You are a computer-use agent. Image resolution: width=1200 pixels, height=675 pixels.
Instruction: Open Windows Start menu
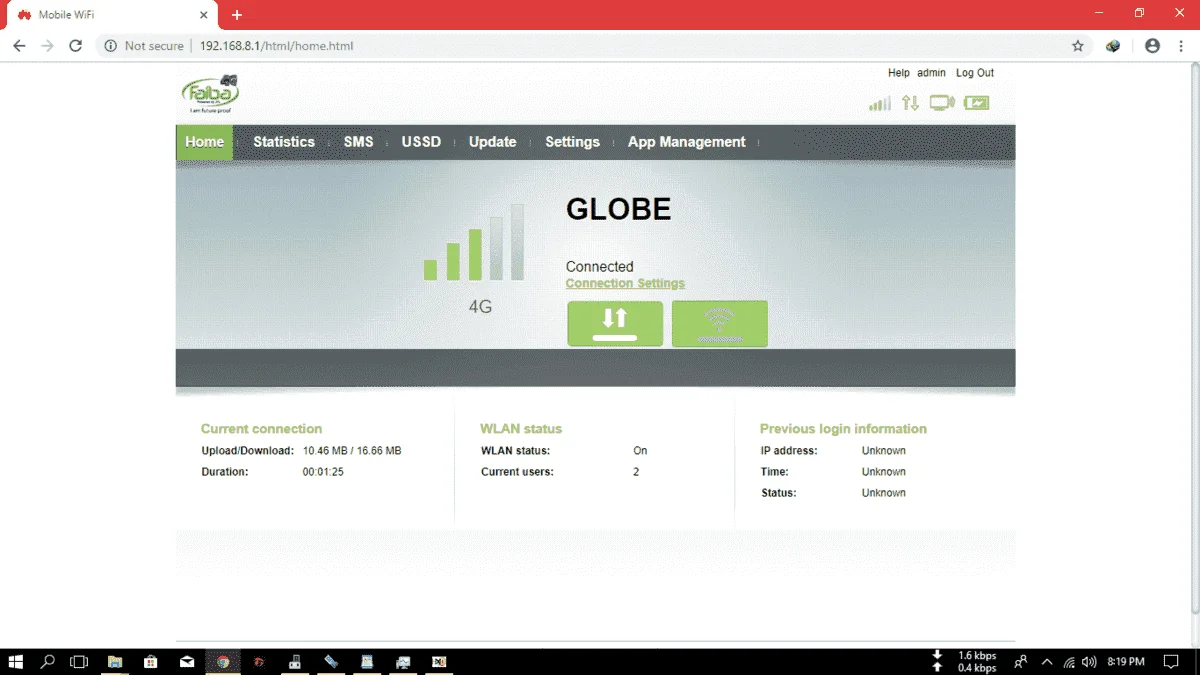point(15,661)
